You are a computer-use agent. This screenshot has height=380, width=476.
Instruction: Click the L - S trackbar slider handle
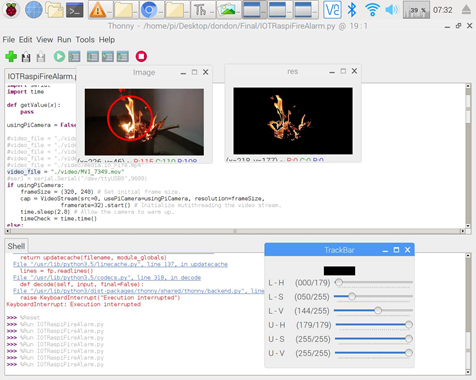(352, 296)
